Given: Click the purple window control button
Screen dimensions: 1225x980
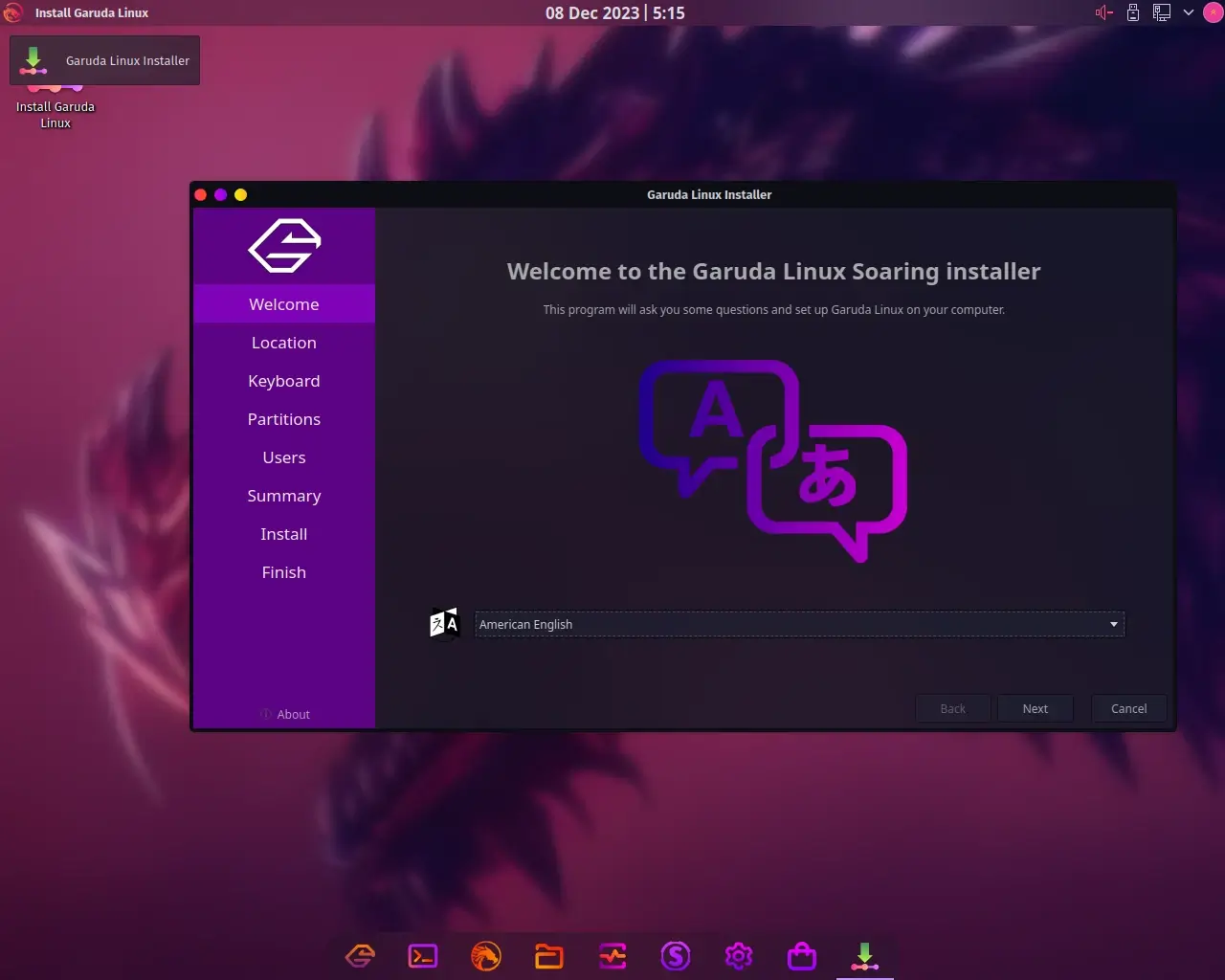Looking at the screenshot, I should point(220,194).
